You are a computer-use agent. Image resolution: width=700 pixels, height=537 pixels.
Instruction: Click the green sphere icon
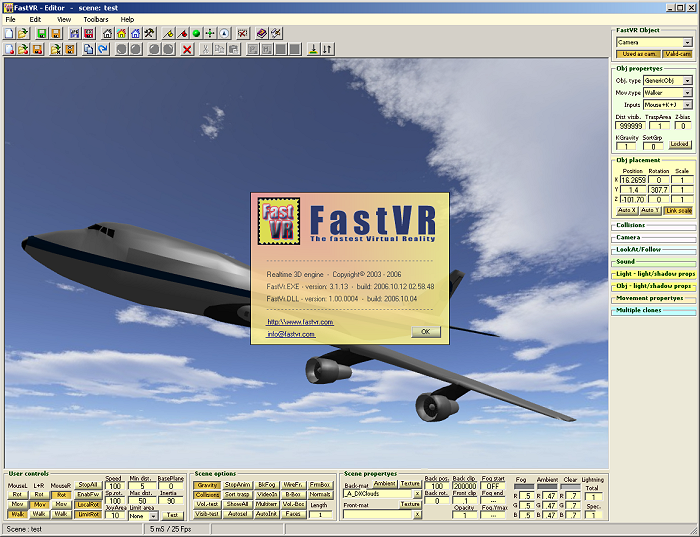pos(196,33)
